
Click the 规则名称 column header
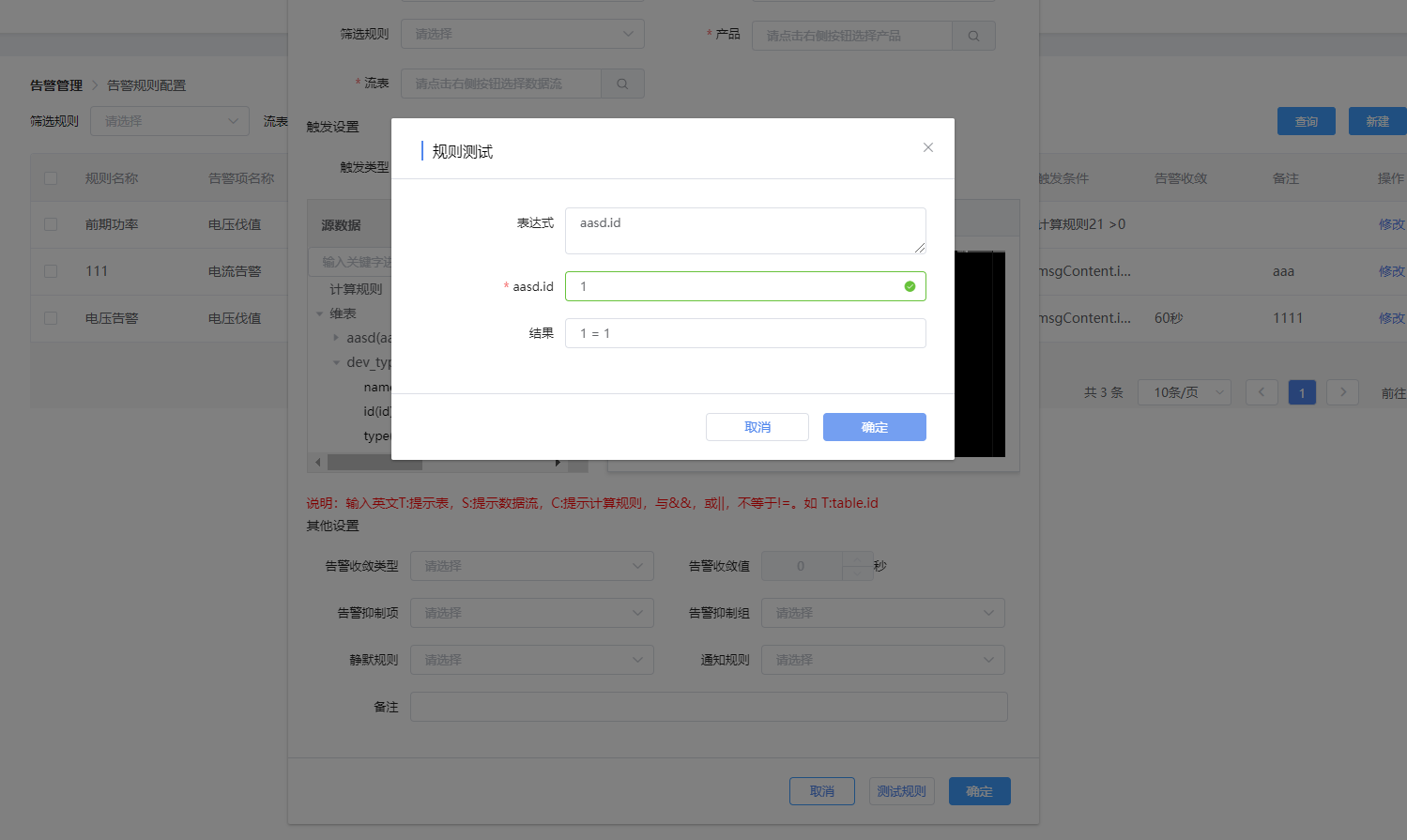[x=112, y=178]
